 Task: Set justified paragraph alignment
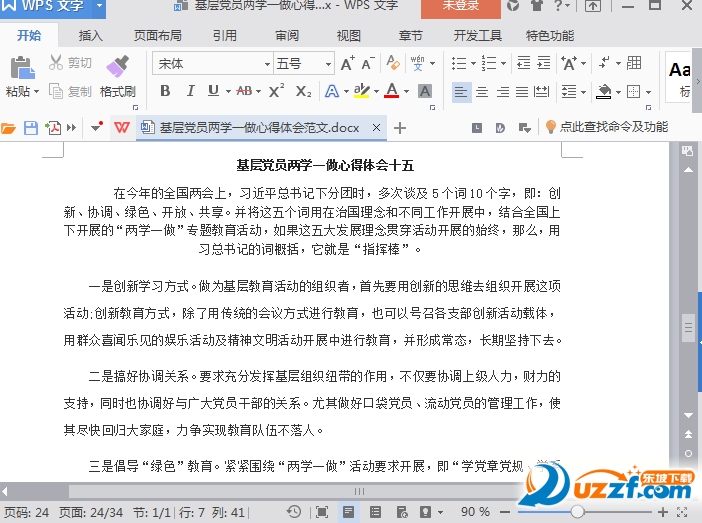522,92
